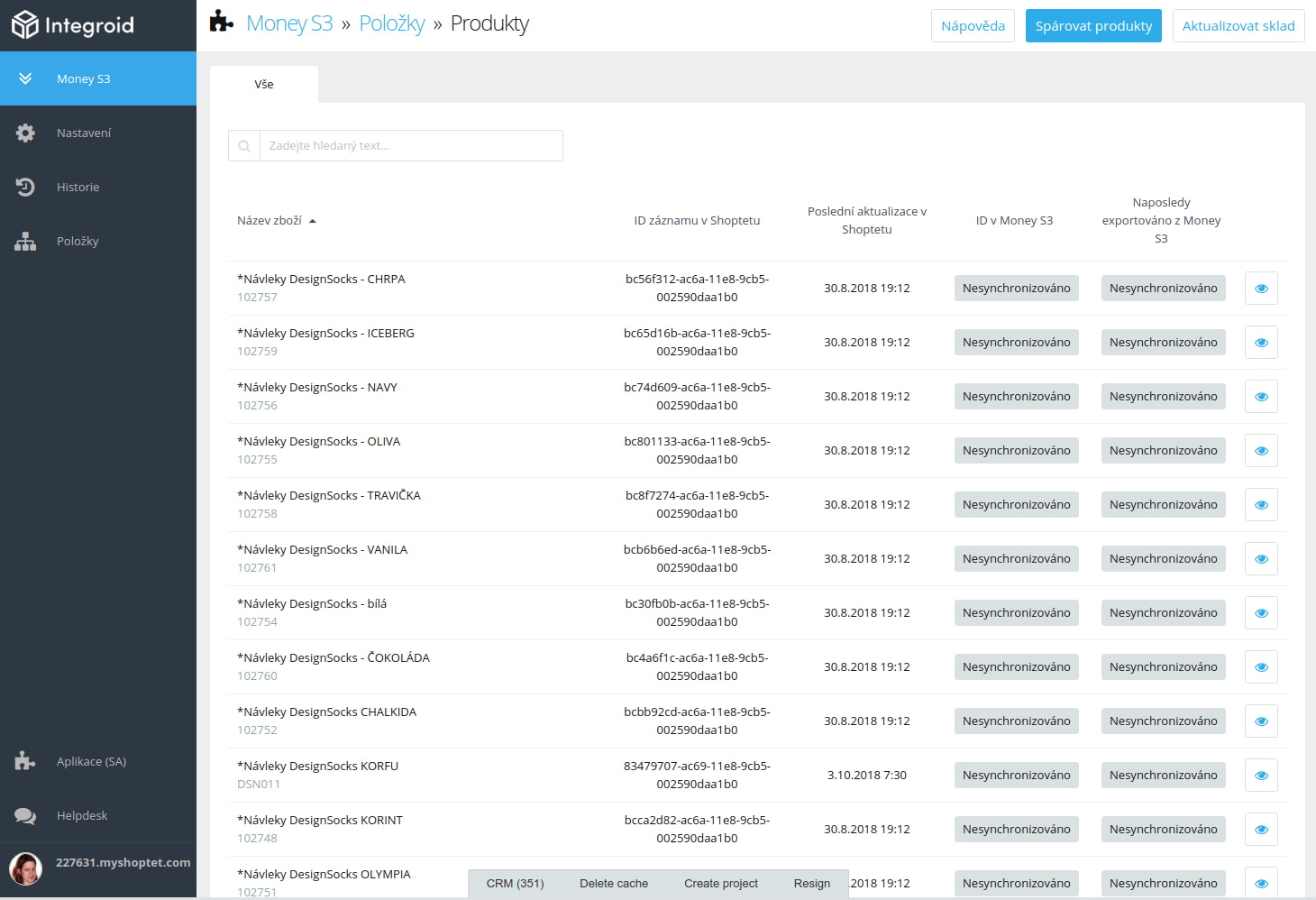
Task: View details for ČOKOLÁDA row eye icon
Action: 1261,667
